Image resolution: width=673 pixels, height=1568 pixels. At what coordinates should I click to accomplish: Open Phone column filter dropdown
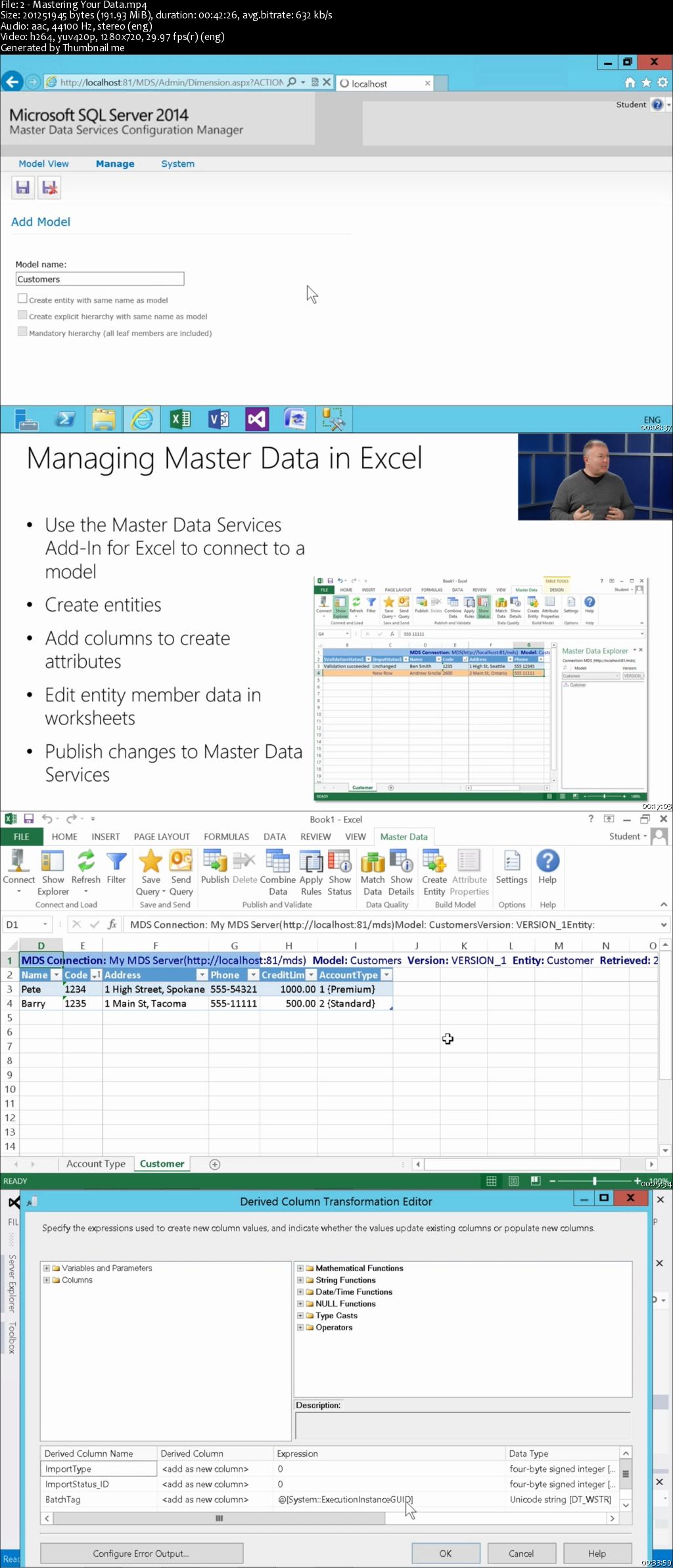[254, 975]
